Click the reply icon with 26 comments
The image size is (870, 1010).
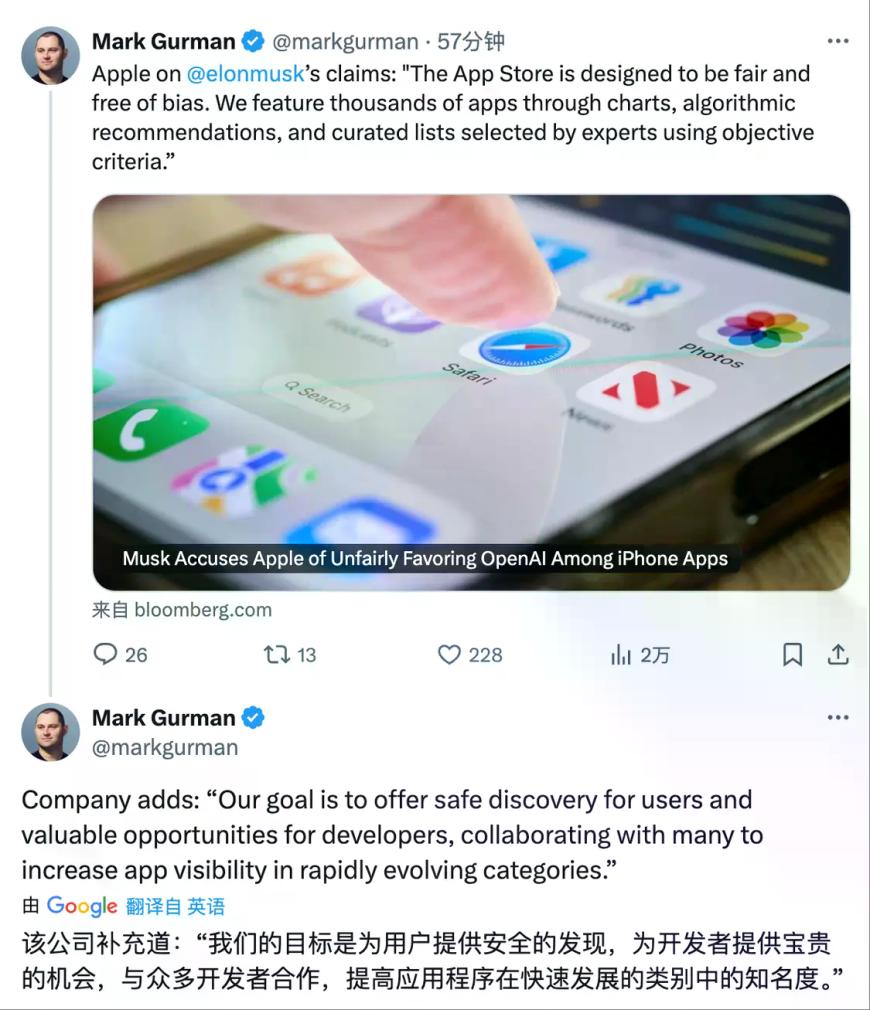(105, 654)
